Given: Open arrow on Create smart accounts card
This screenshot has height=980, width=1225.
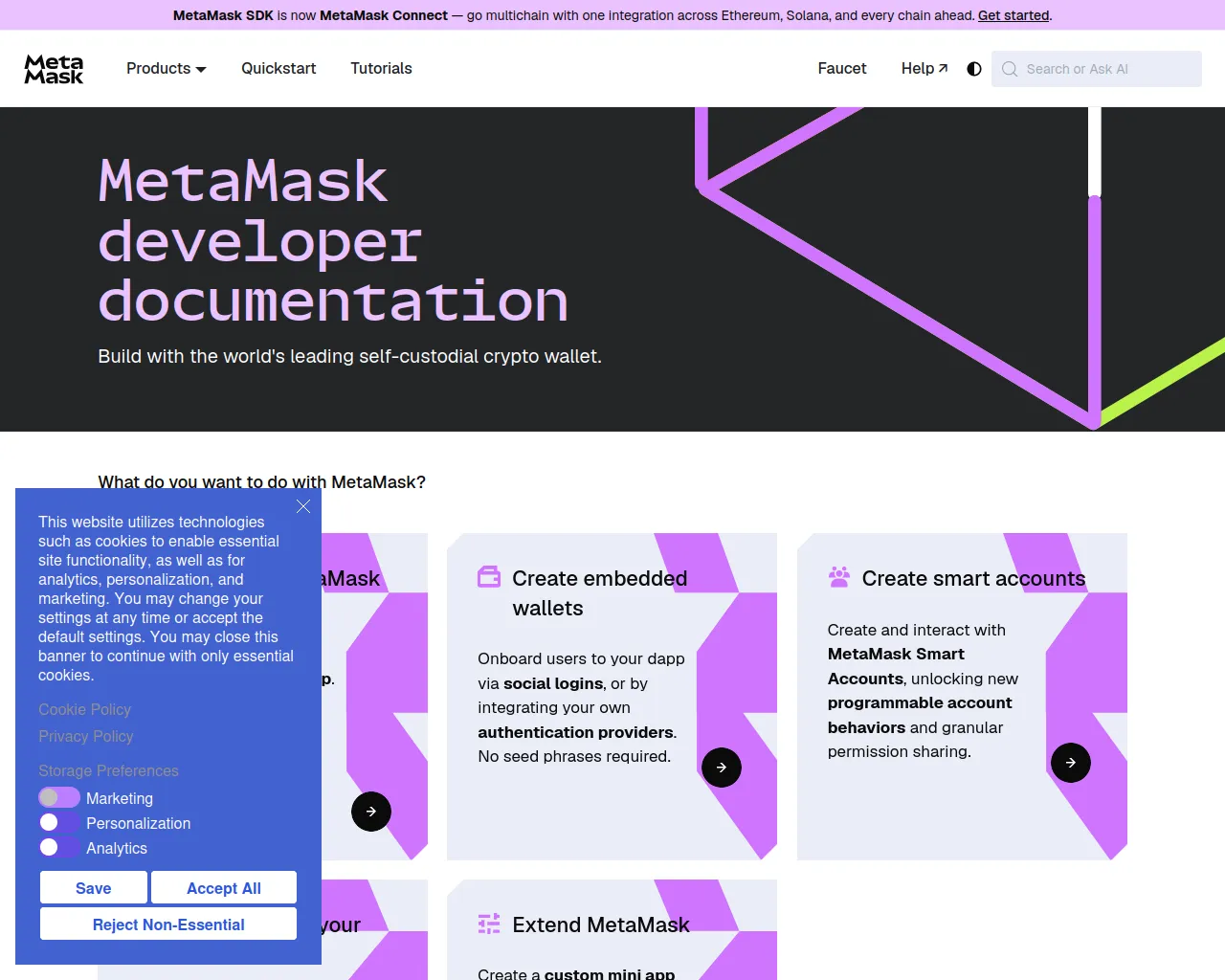Looking at the screenshot, I should 1071,763.
